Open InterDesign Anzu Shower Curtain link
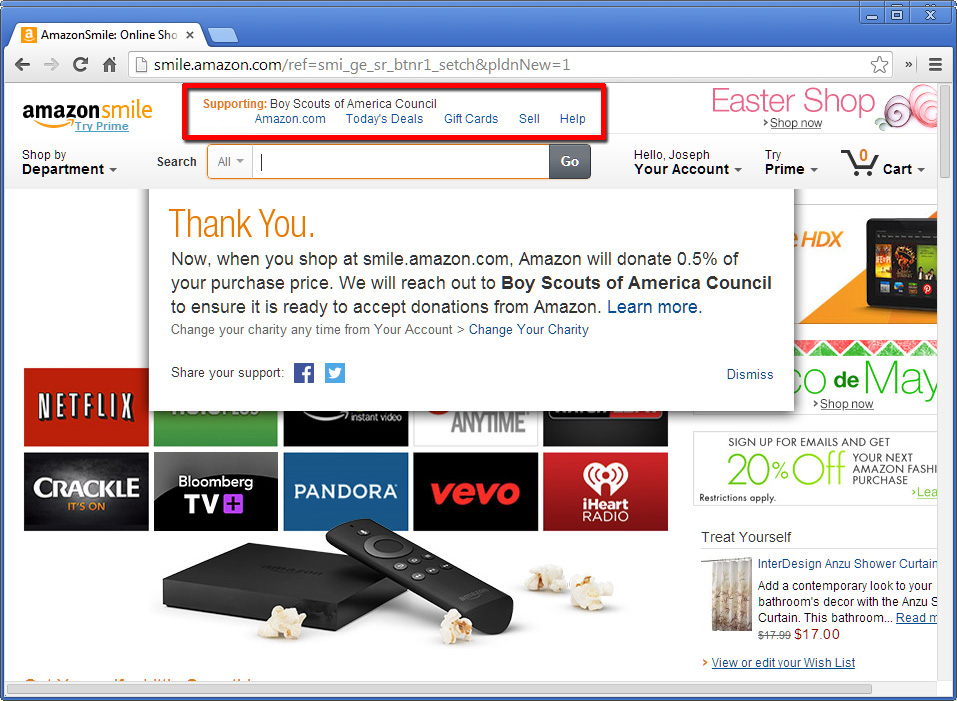 [847, 564]
